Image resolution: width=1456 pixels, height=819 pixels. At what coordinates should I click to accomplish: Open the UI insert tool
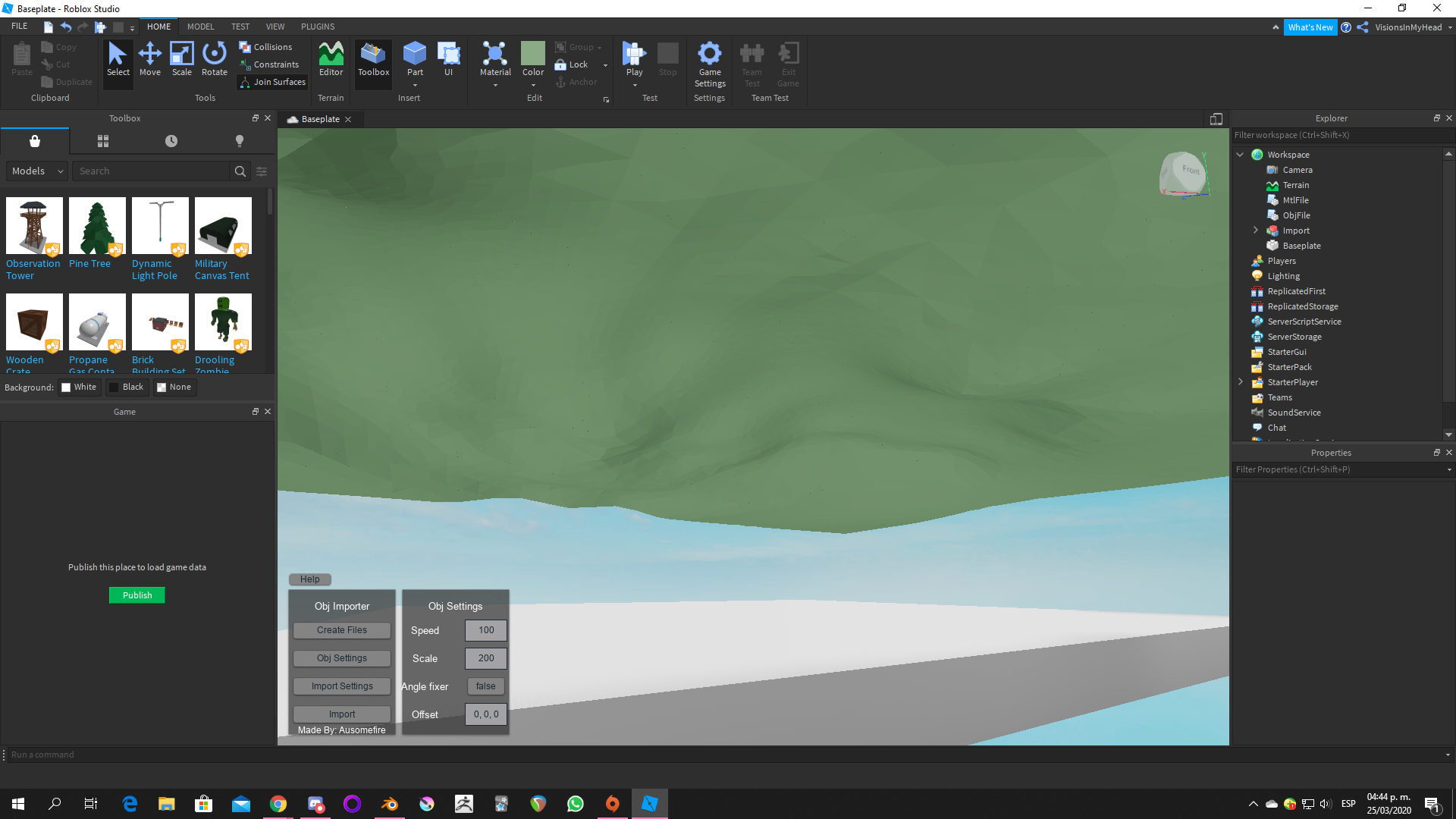pos(449,61)
